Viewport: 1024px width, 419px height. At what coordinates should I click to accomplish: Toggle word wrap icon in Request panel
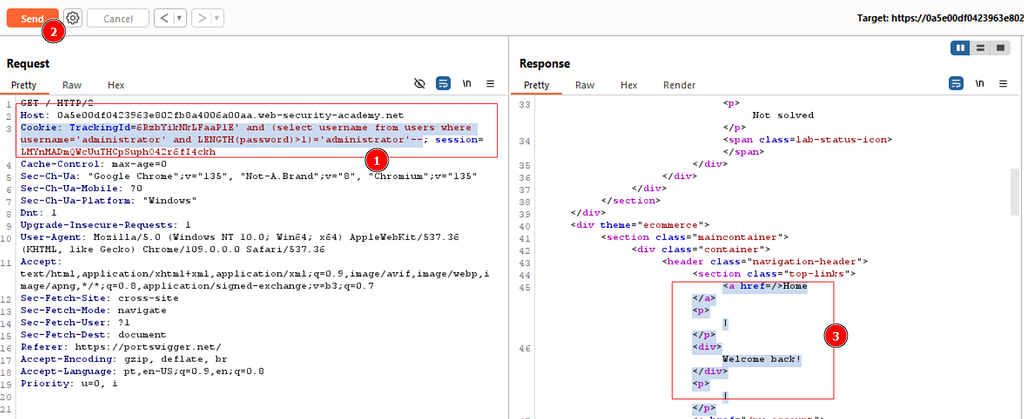tap(443, 83)
